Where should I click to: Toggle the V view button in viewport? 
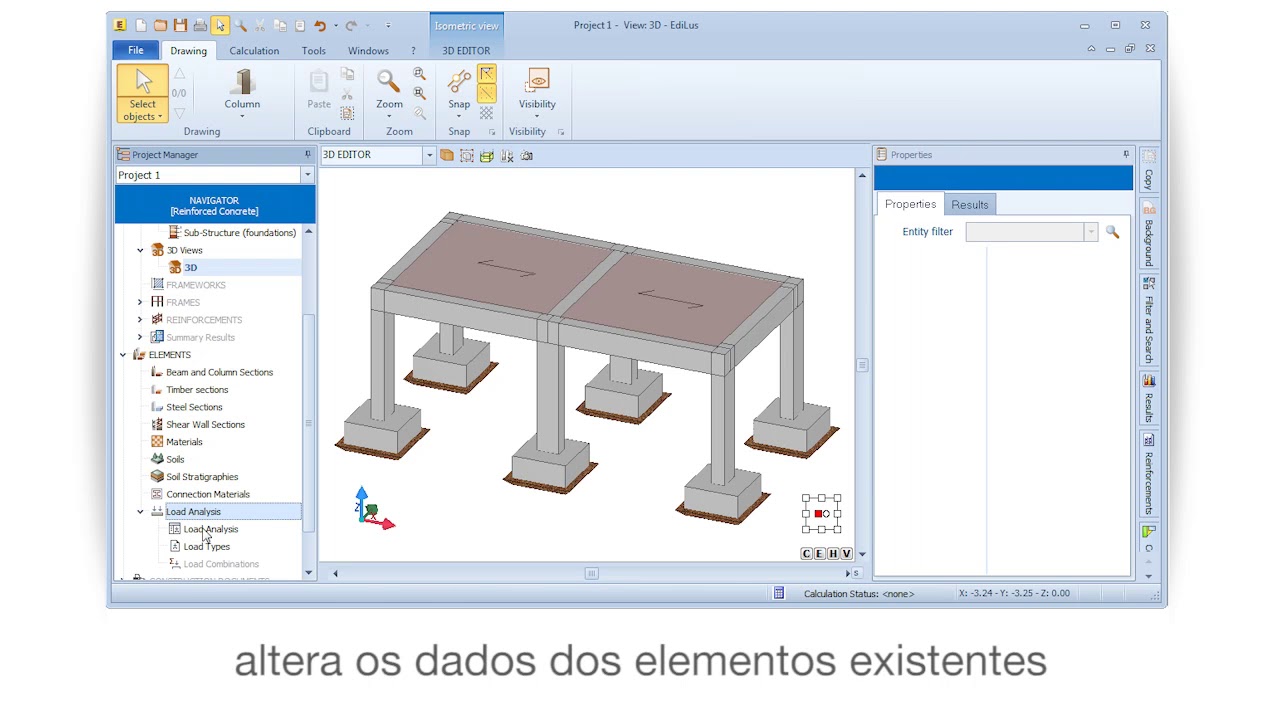pos(846,554)
